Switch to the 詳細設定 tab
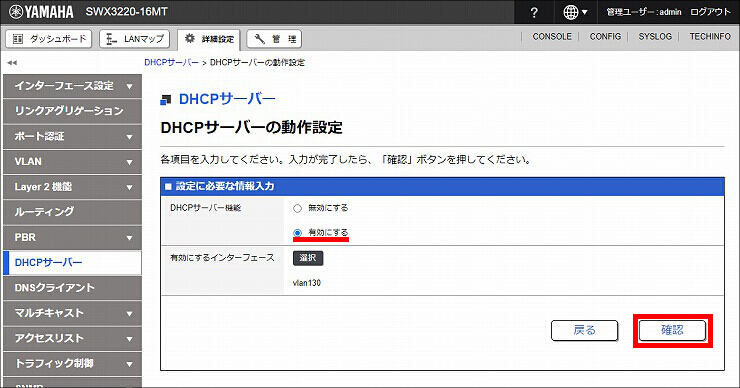This screenshot has height=388, width=740. pyautogui.click(x=209, y=39)
